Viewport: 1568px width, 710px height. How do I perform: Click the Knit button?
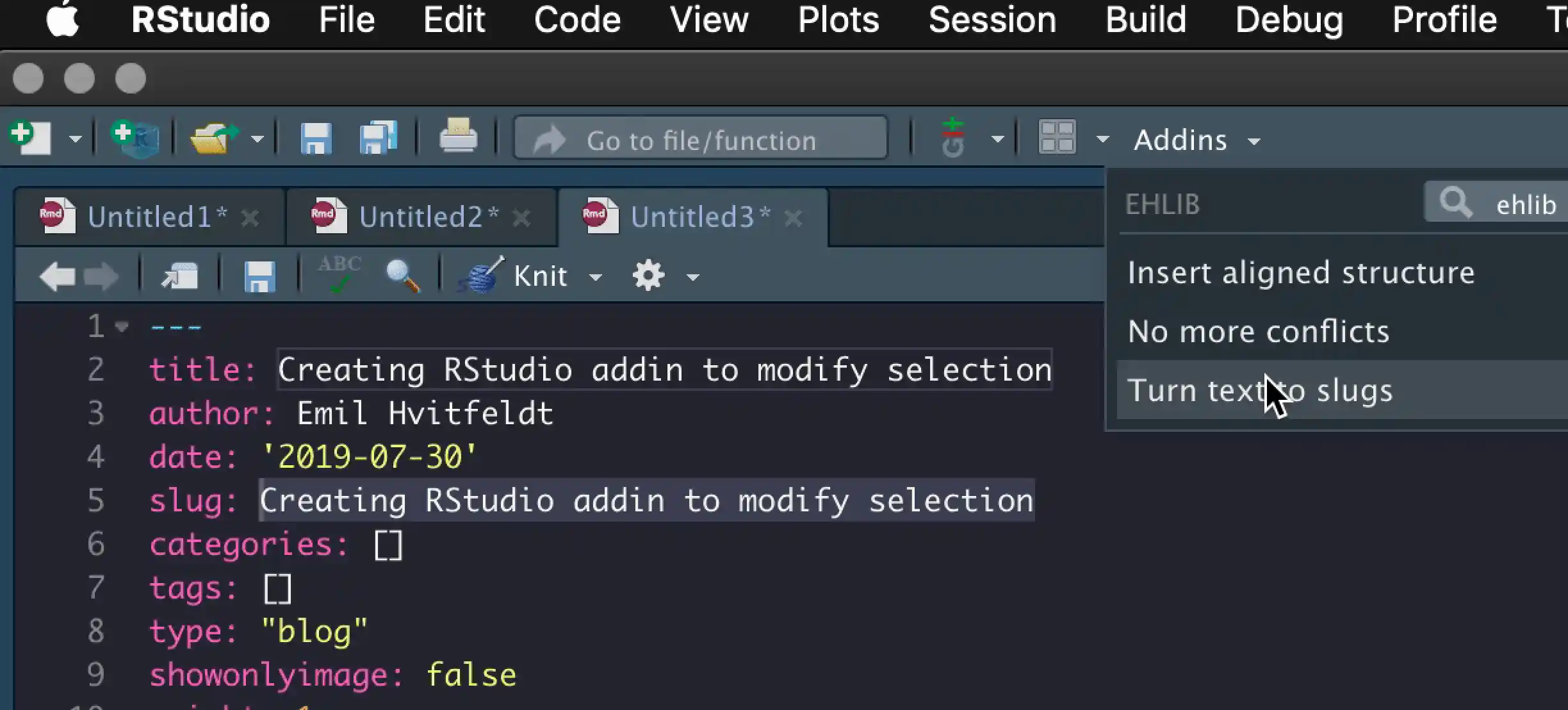[539, 276]
